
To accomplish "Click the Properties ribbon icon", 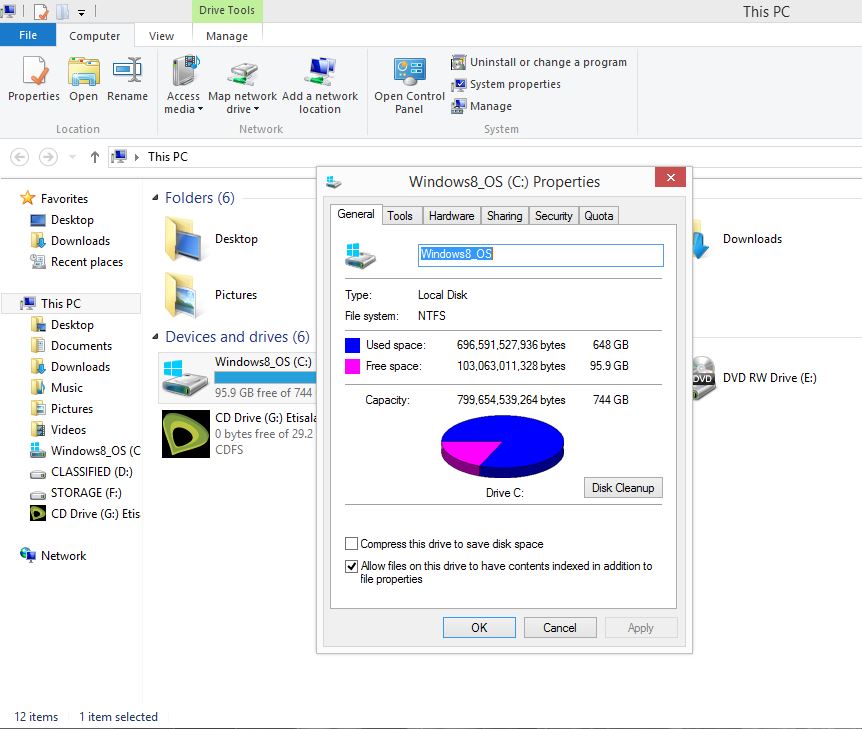I will pyautogui.click(x=34, y=79).
